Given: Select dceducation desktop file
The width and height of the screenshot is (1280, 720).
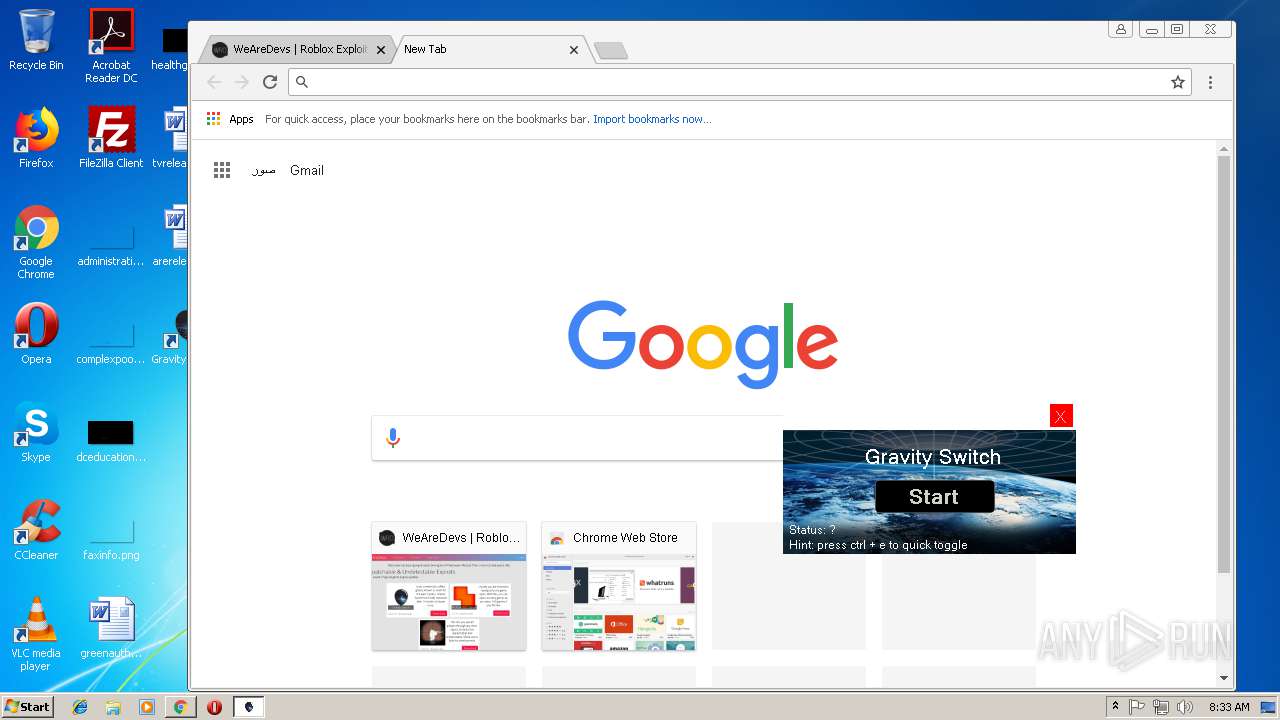Looking at the screenshot, I should tap(111, 441).
